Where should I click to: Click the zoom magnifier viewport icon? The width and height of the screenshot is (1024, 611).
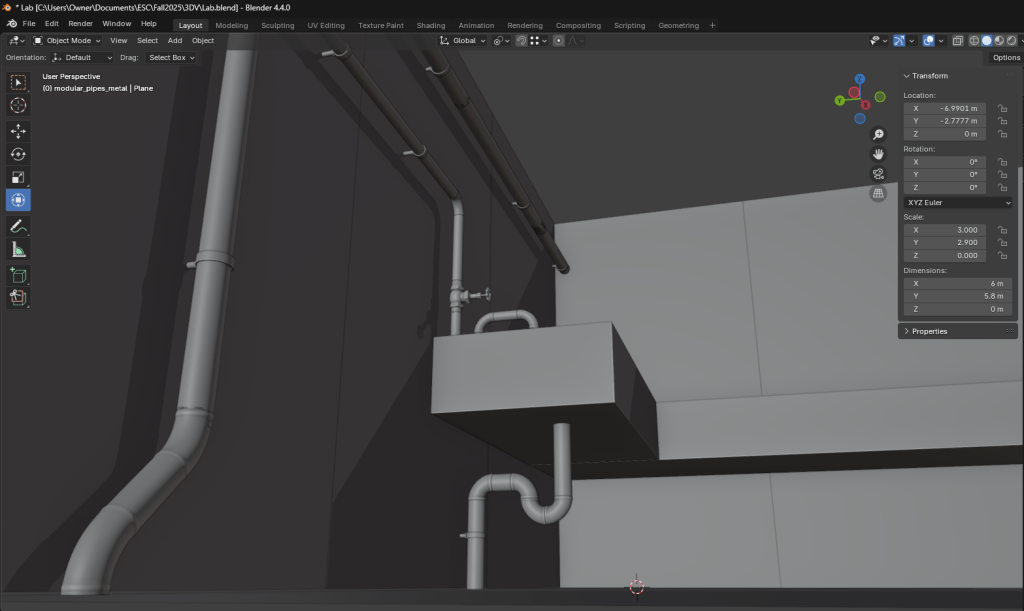click(x=878, y=134)
